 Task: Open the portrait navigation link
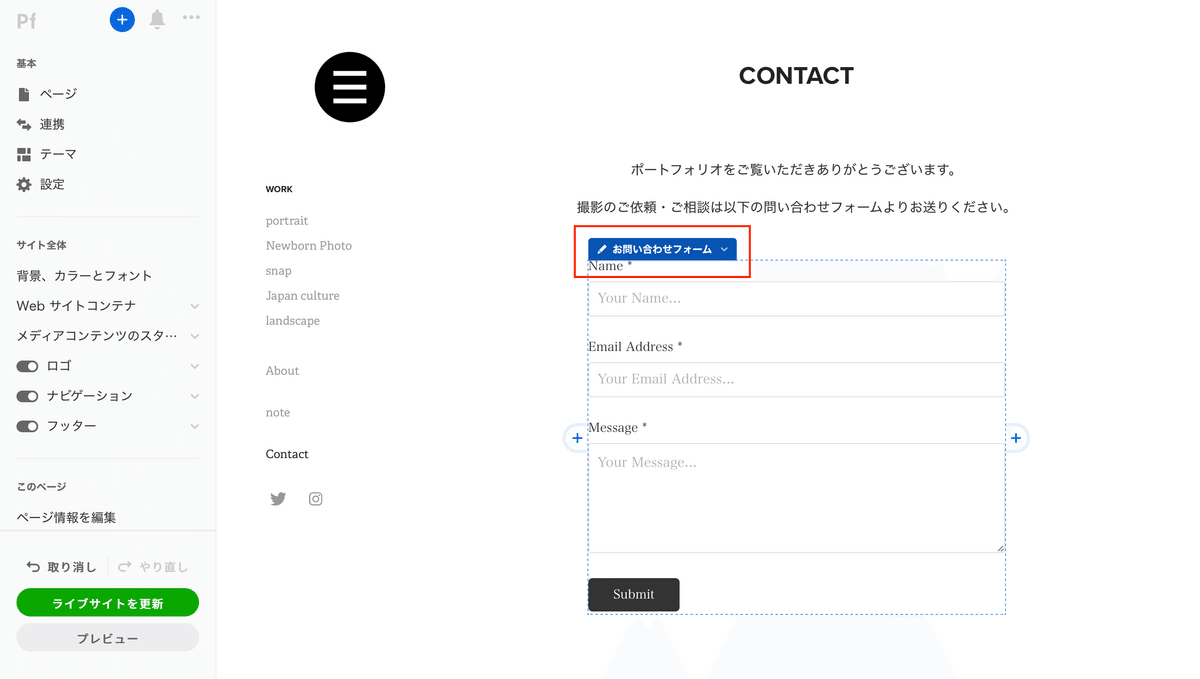287,221
